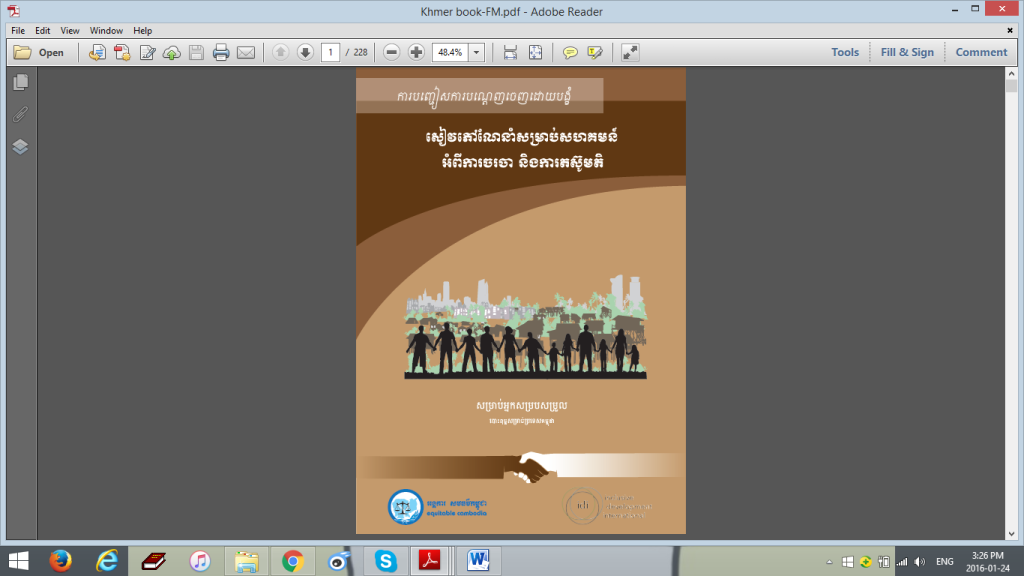This screenshot has width=1024, height=576.
Task: Click the Open file button
Action: point(39,52)
